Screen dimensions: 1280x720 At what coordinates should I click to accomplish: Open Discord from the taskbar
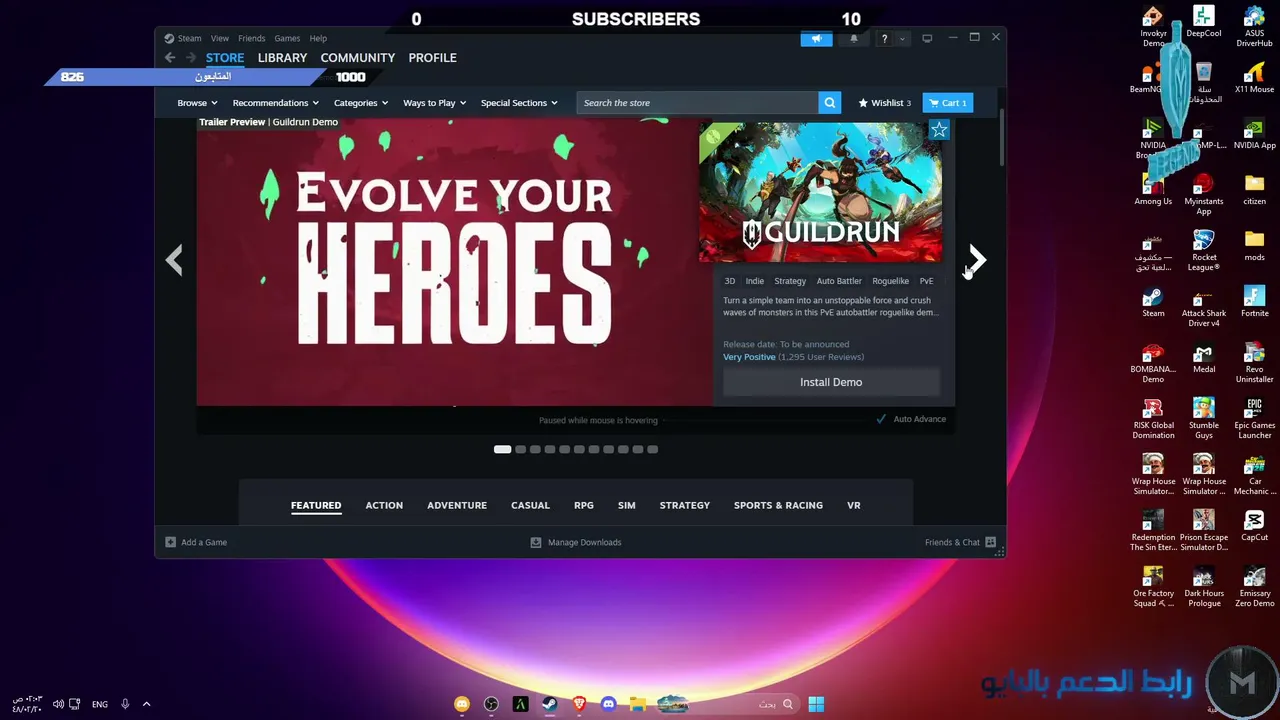click(608, 704)
